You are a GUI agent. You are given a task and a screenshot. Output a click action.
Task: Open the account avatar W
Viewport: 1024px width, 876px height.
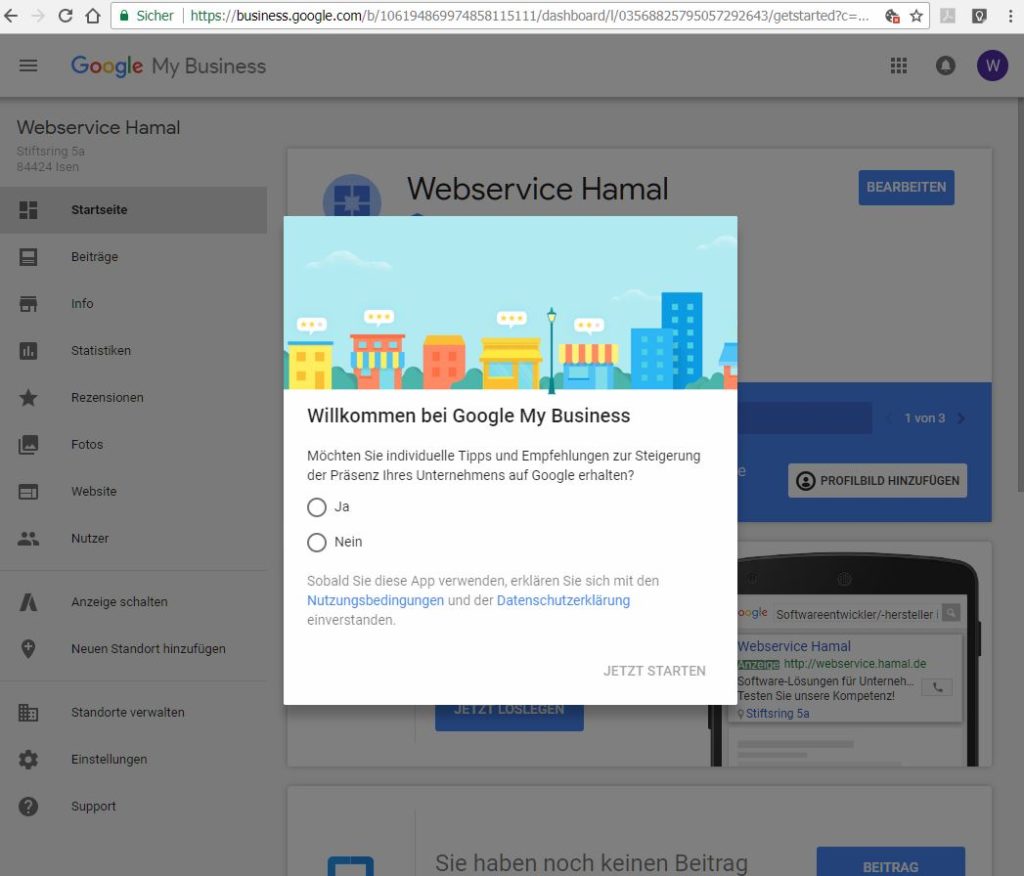coord(993,65)
